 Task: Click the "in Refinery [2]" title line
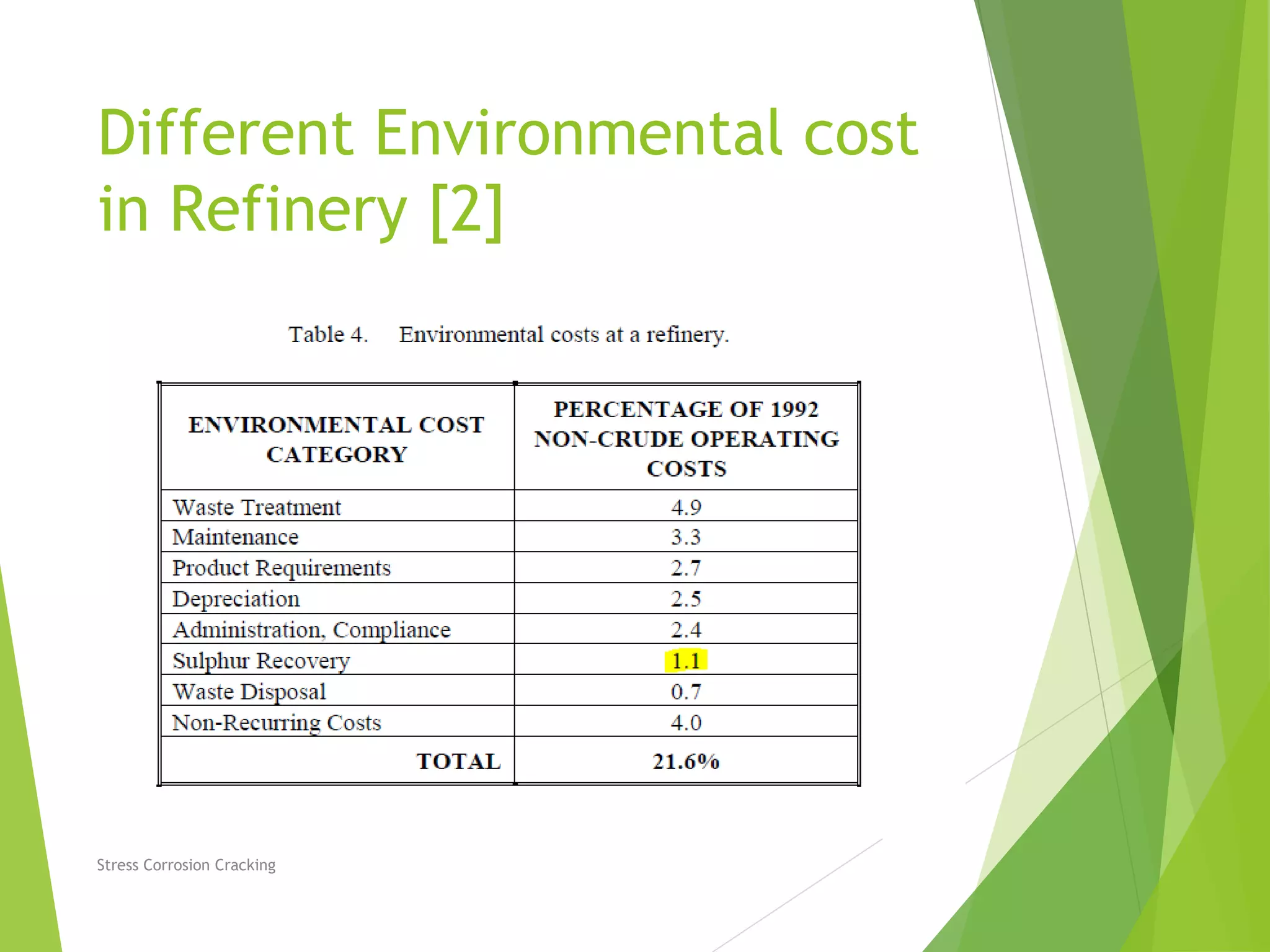pyautogui.click(x=301, y=209)
